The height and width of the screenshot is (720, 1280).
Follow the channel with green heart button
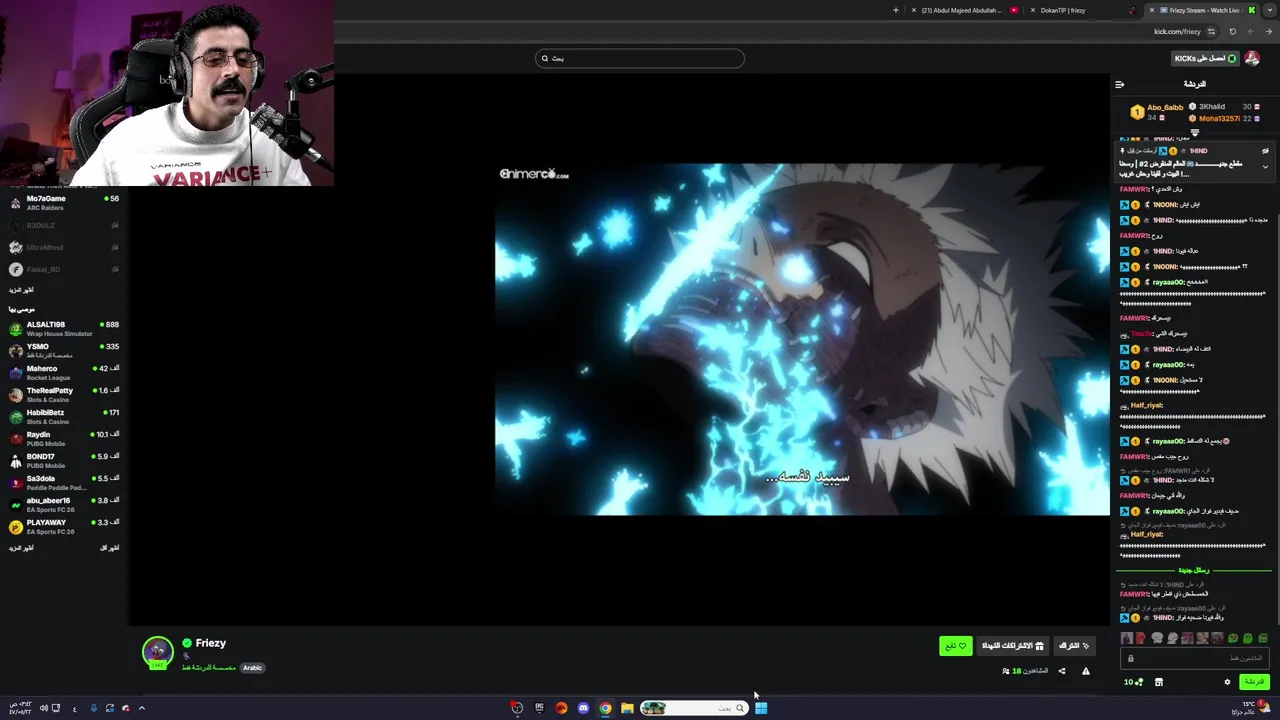956,646
